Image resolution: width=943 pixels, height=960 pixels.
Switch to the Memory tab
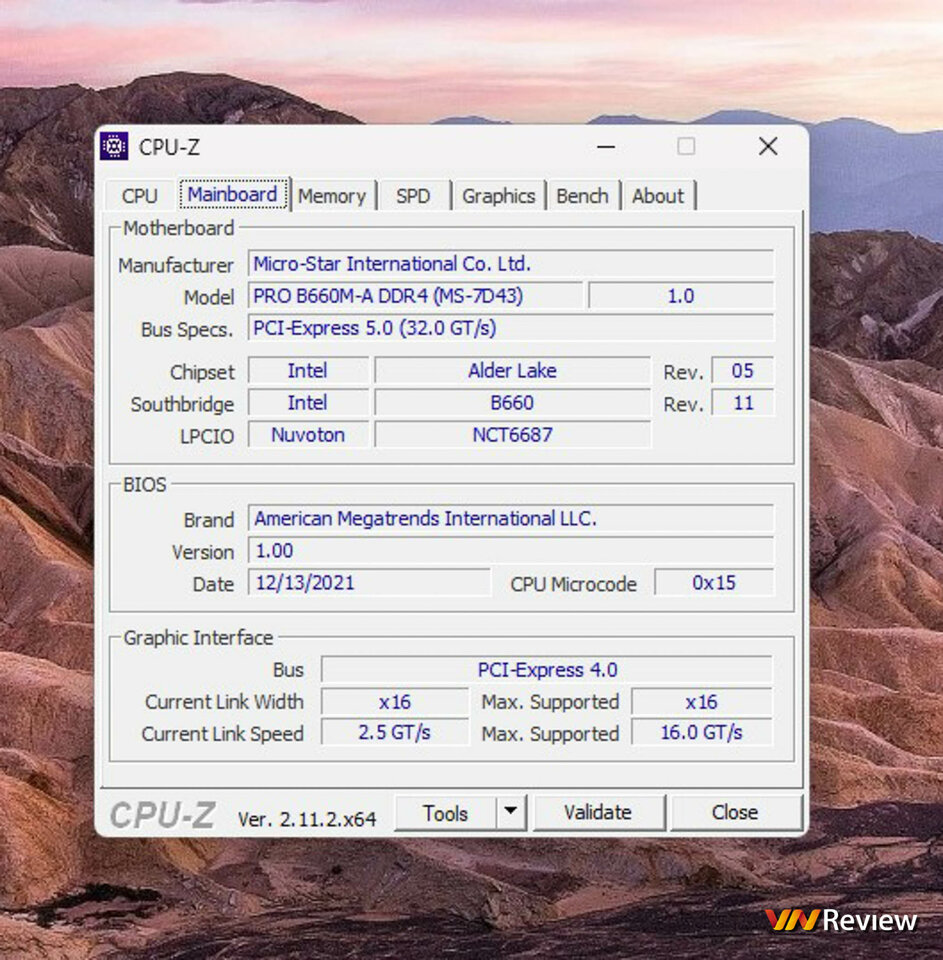332,196
